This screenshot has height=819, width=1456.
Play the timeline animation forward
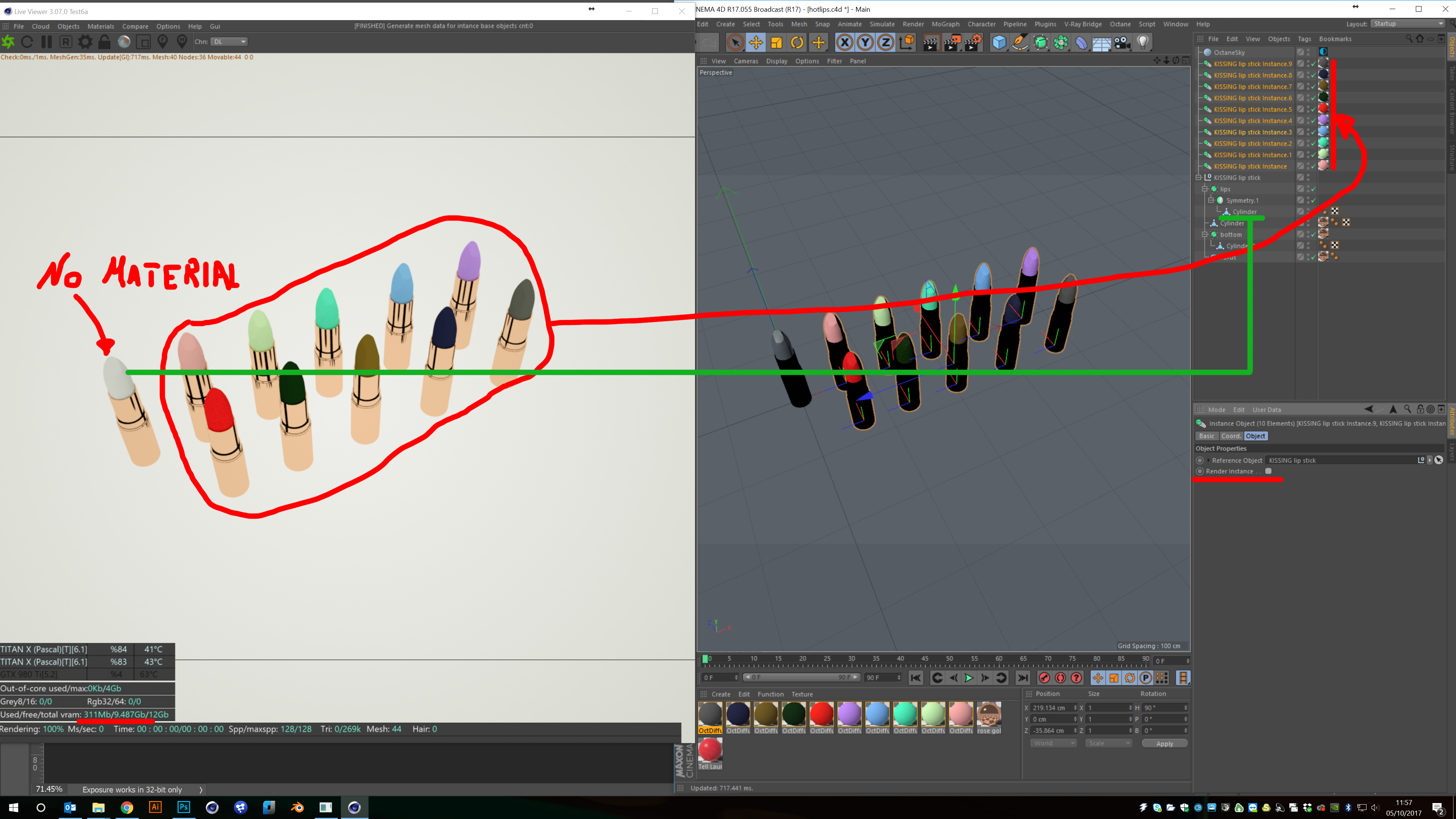tap(969, 678)
